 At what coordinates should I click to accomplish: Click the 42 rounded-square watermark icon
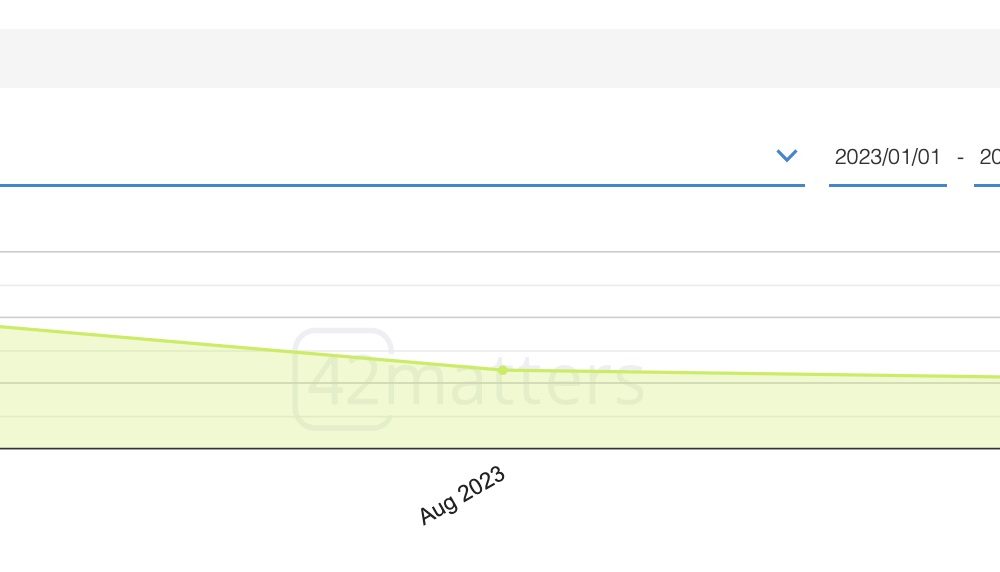[x=343, y=379]
